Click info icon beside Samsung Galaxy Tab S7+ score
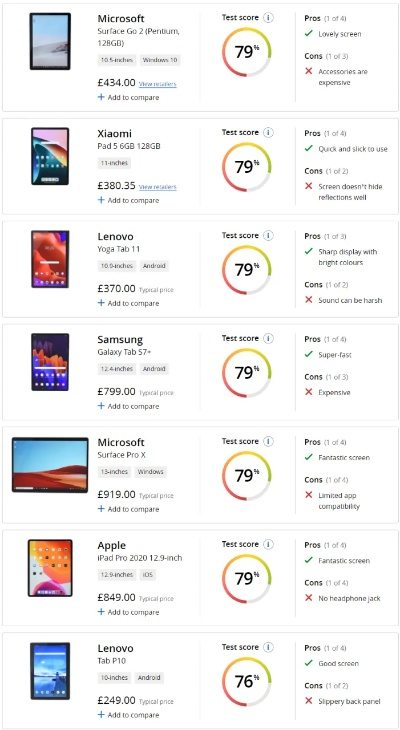The width and height of the screenshot is (400, 730). coord(268,338)
